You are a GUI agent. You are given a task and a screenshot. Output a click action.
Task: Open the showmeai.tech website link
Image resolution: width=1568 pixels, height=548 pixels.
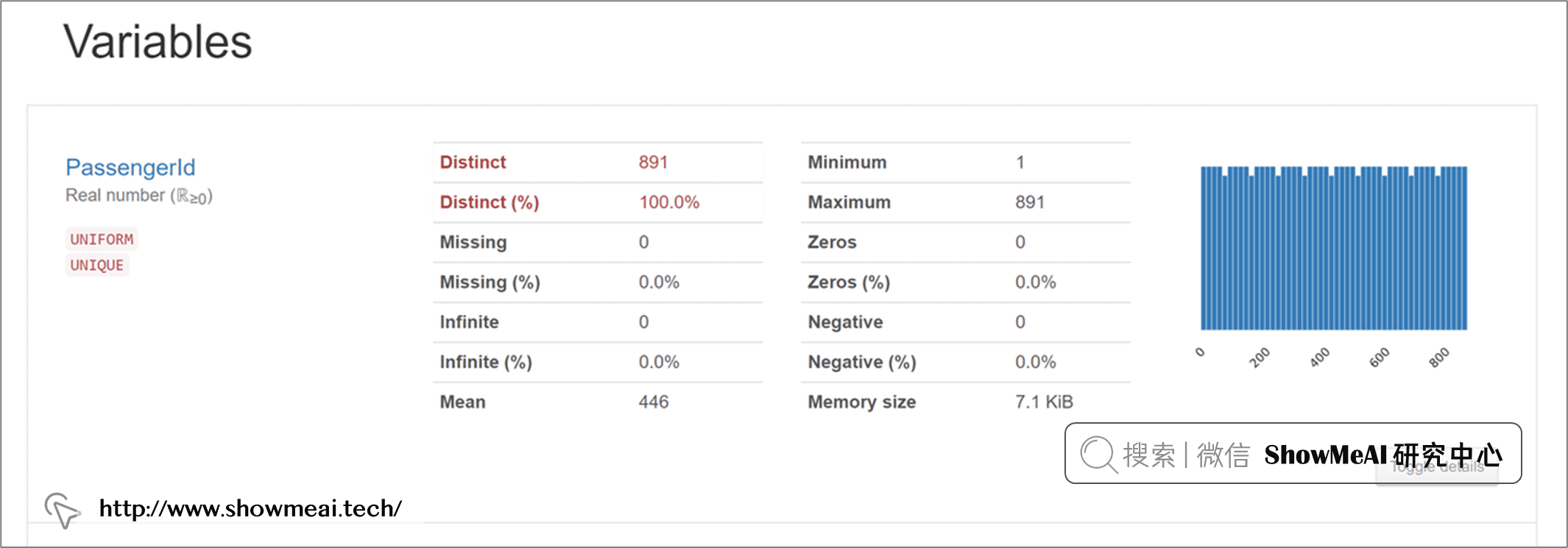pos(250,508)
